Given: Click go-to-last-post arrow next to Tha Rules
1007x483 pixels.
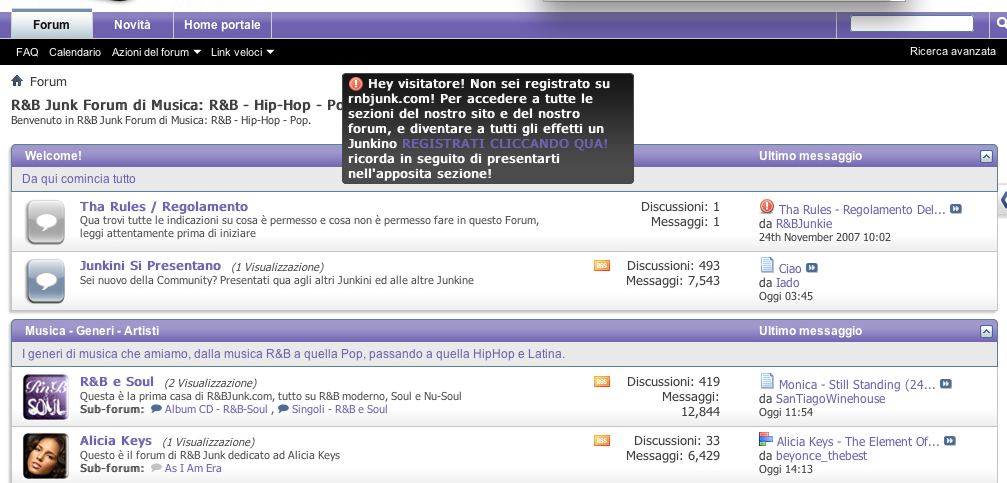Looking at the screenshot, I should [x=956, y=209].
